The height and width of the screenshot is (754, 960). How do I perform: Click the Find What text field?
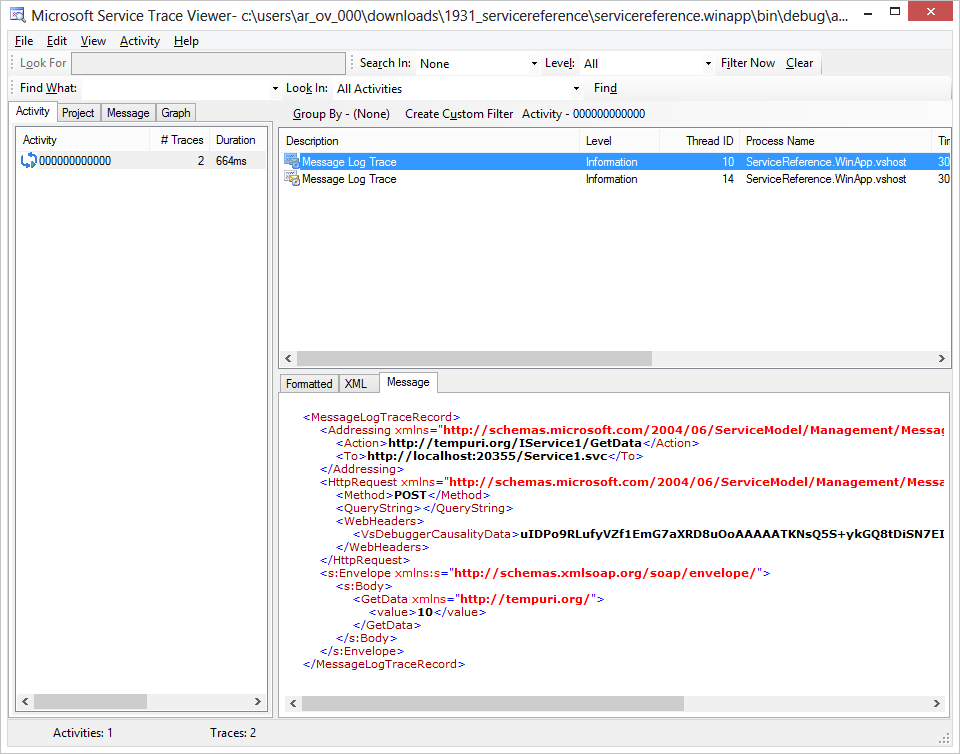click(176, 89)
